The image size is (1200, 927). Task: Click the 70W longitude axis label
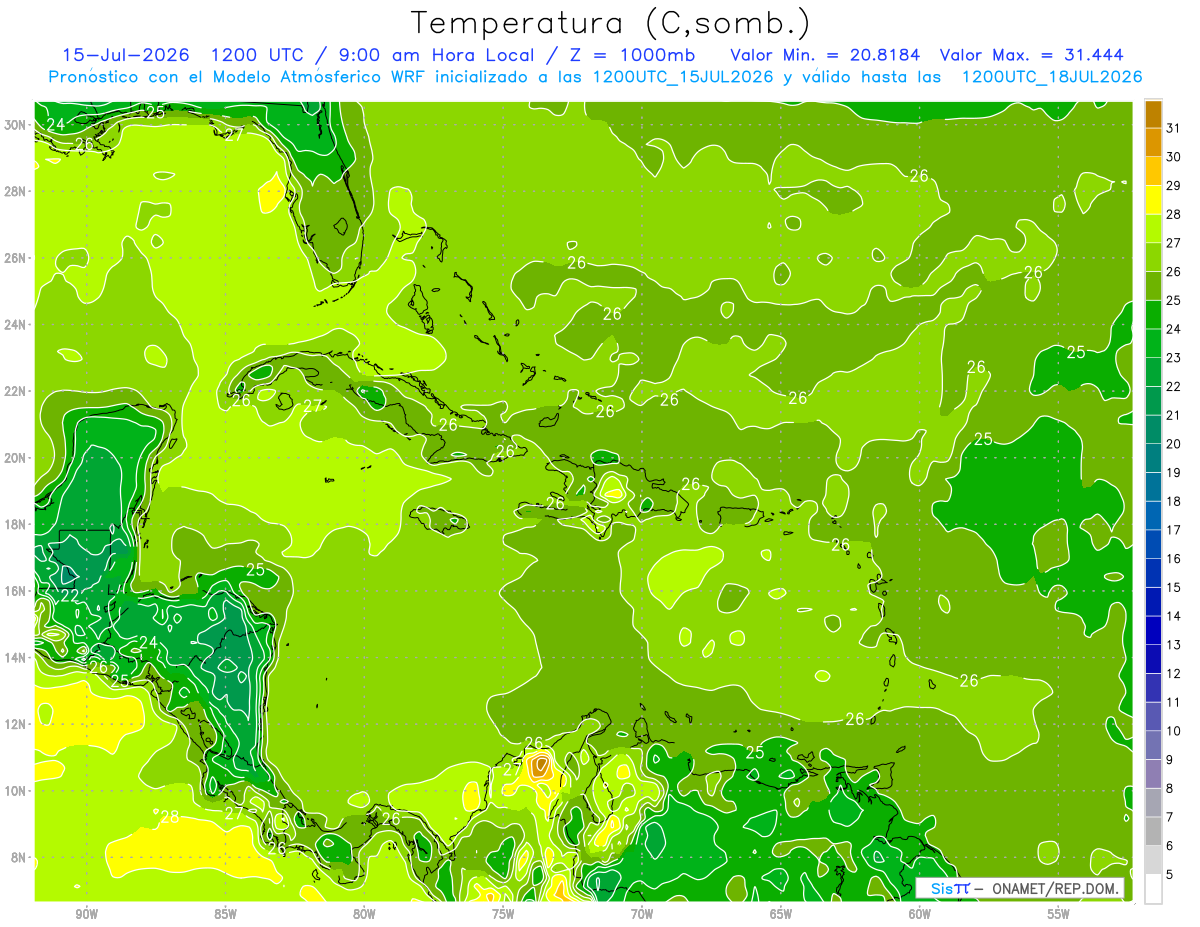pyautogui.click(x=642, y=914)
